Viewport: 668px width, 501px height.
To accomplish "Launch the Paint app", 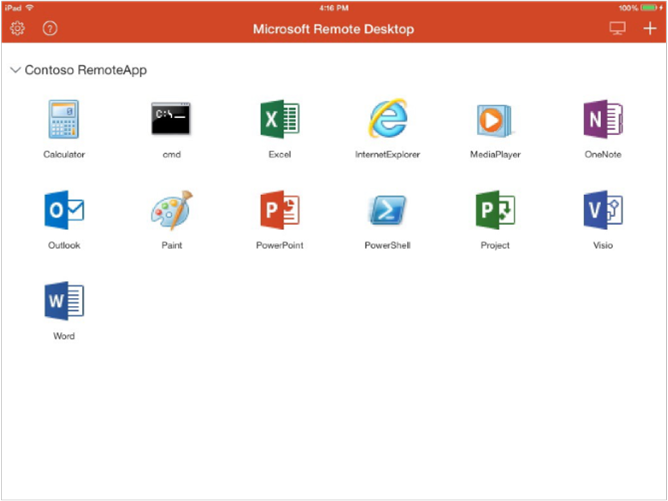I will point(172,210).
